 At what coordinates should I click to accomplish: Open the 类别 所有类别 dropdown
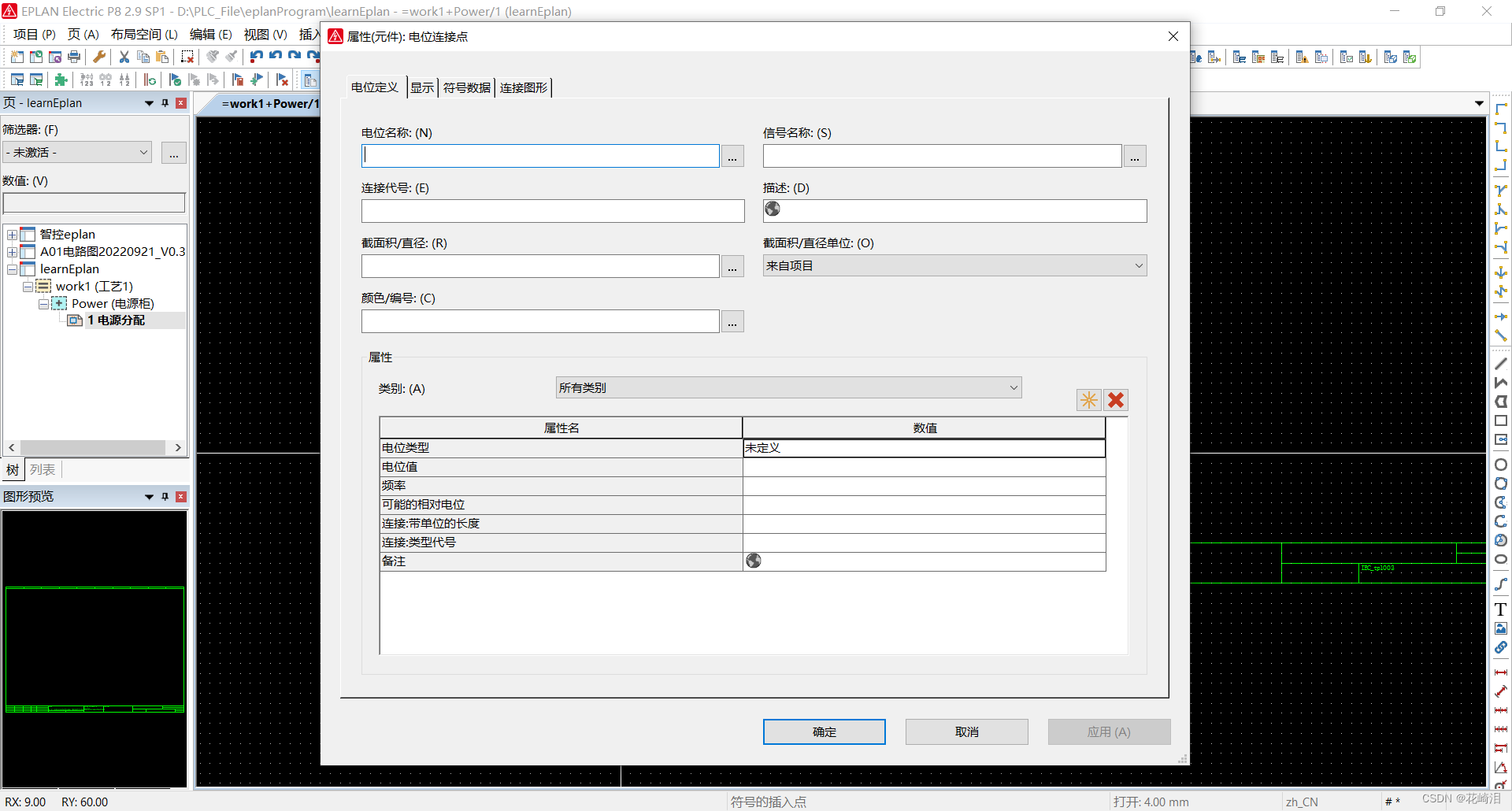[788, 387]
